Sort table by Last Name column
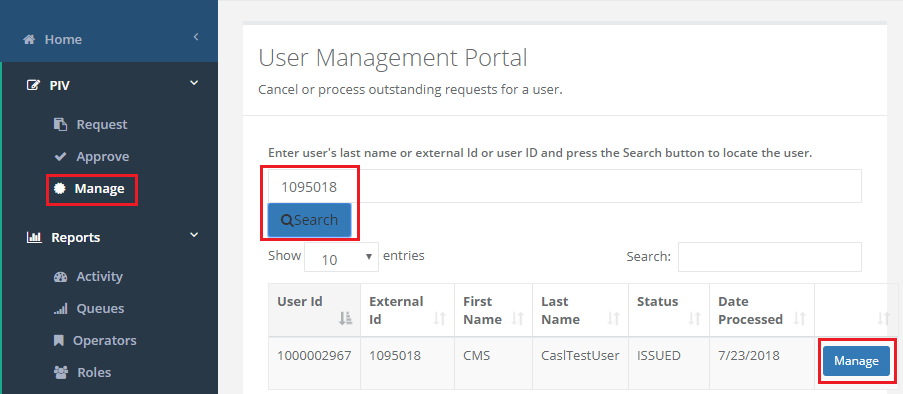 580,310
